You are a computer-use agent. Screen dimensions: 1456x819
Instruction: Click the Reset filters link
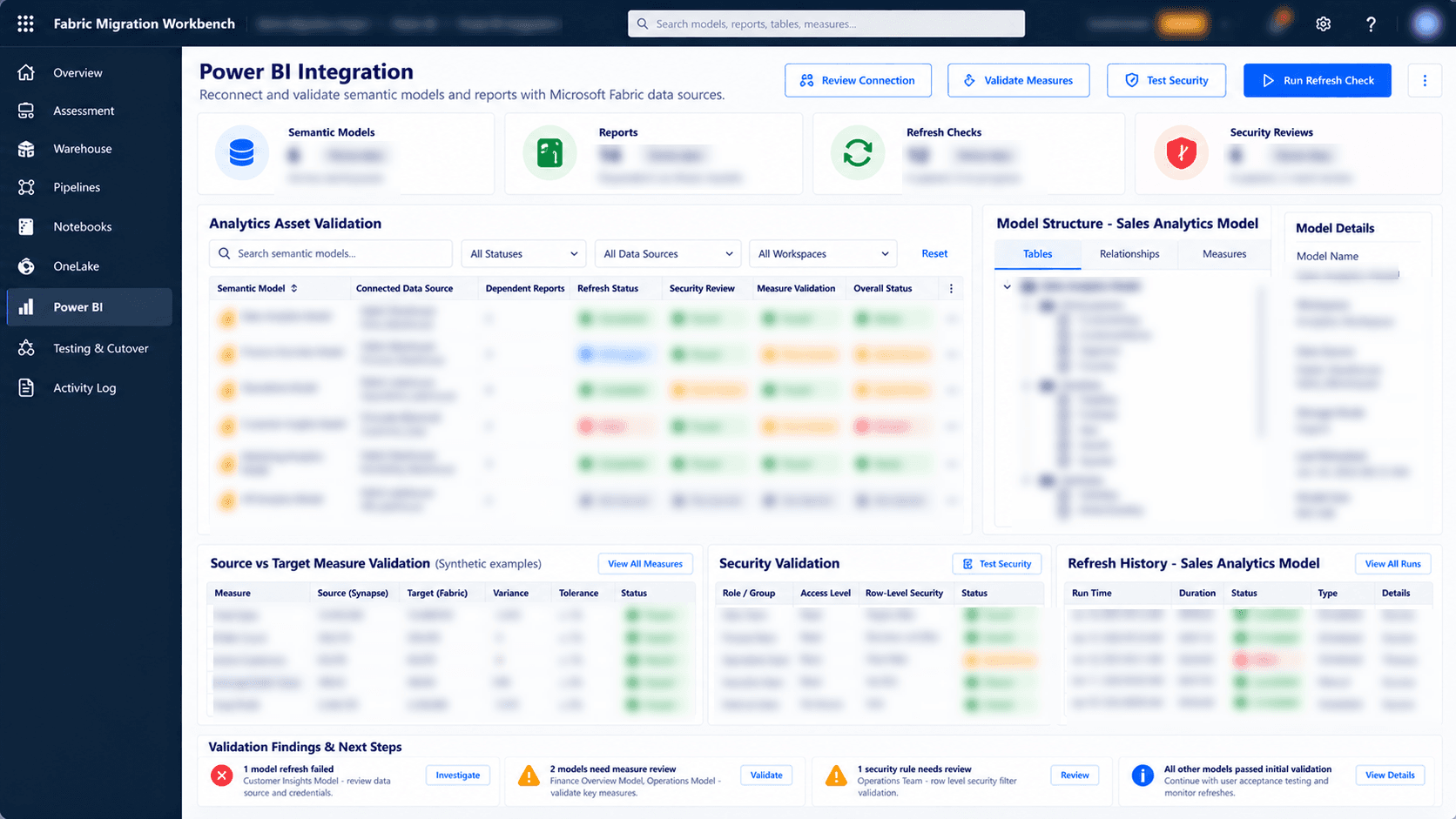(x=934, y=253)
